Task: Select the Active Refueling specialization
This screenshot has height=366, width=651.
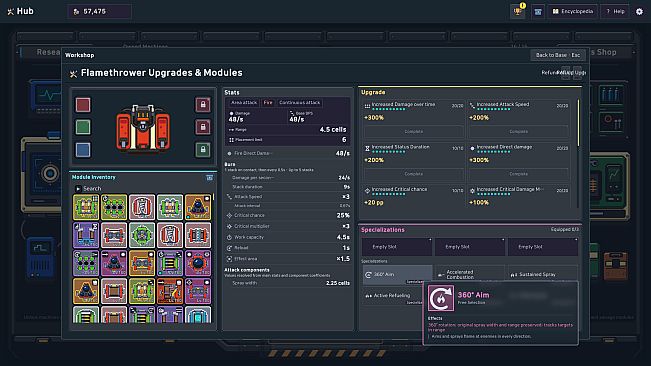Action: tap(392, 296)
